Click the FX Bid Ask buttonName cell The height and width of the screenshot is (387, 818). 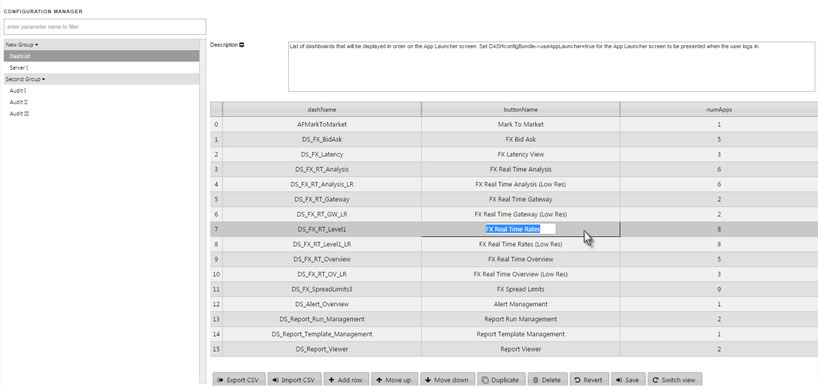521,140
